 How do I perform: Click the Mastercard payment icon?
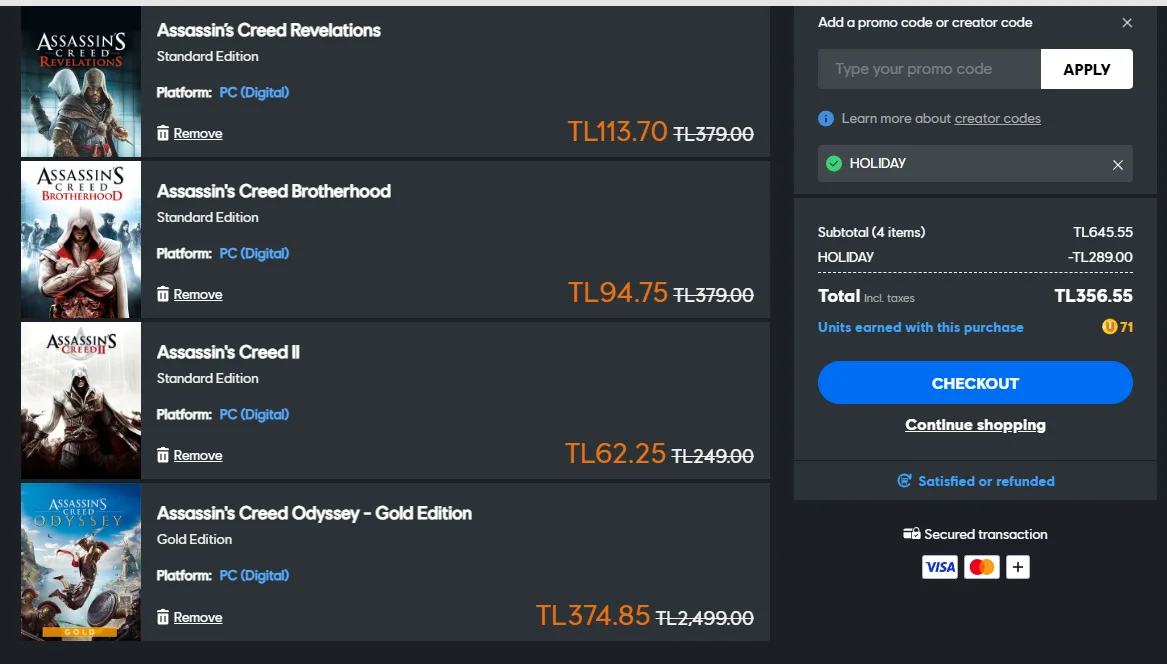tap(982, 567)
